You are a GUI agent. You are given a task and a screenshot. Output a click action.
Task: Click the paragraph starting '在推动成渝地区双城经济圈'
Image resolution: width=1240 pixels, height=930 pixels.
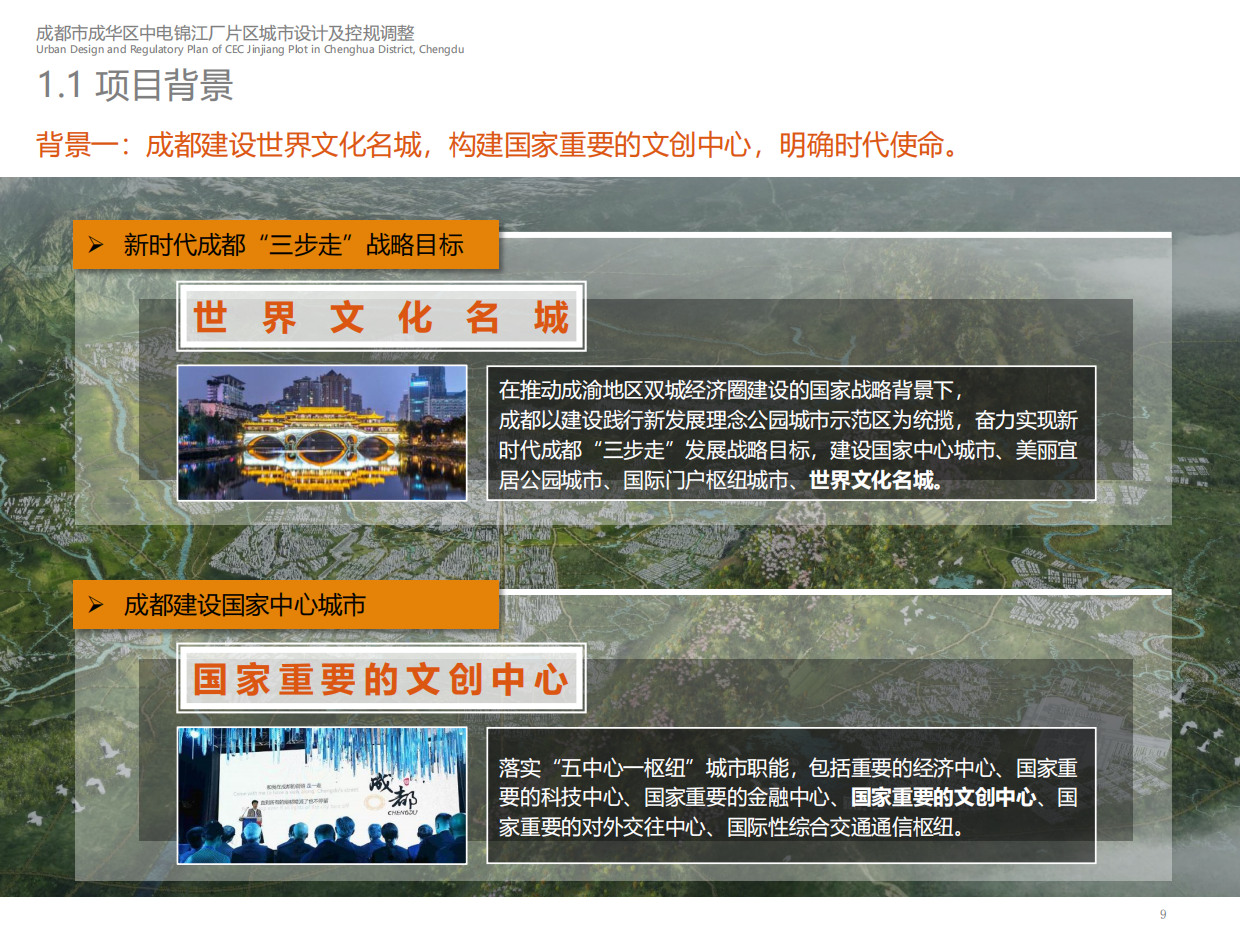pyautogui.click(x=791, y=433)
